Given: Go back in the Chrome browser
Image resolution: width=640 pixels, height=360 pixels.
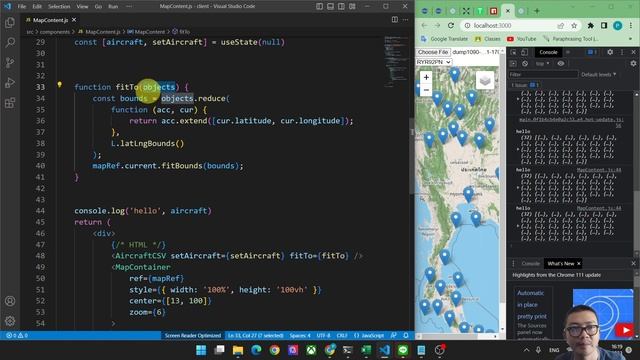Looking at the screenshot, I should pos(424,25).
